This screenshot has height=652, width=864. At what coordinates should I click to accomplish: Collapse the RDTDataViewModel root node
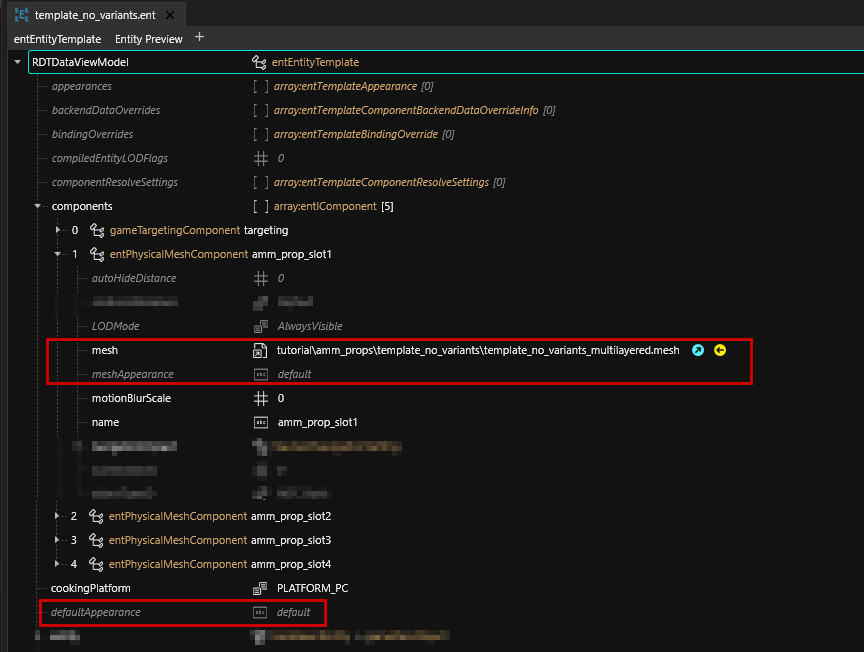pos(18,62)
